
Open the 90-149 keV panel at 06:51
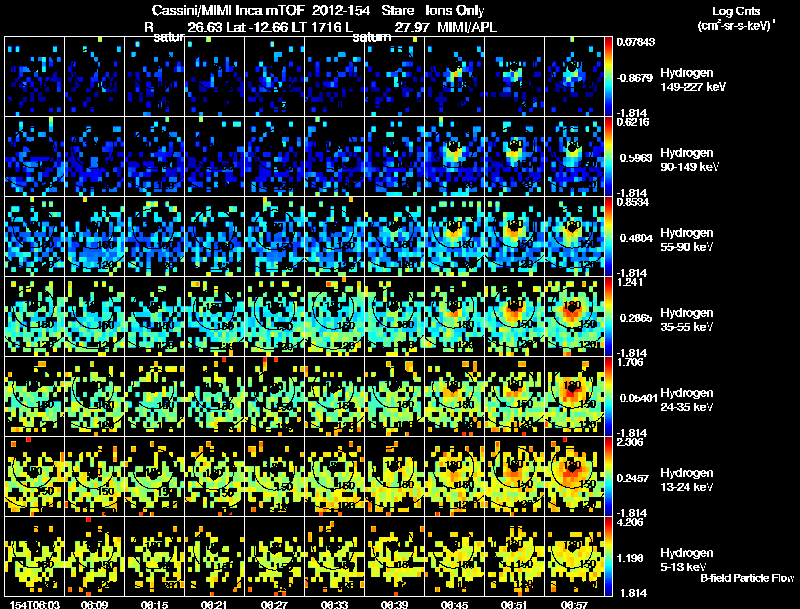[x=514, y=157]
